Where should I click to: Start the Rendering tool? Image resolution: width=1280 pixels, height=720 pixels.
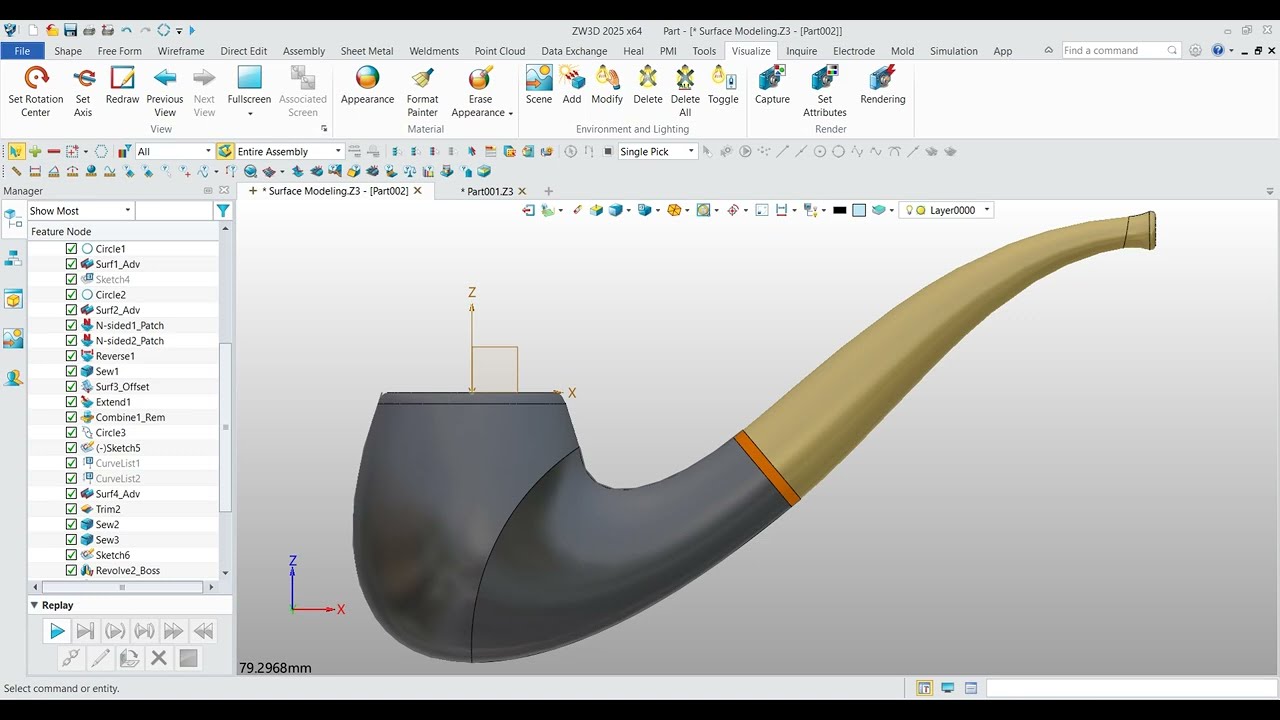(883, 85)
